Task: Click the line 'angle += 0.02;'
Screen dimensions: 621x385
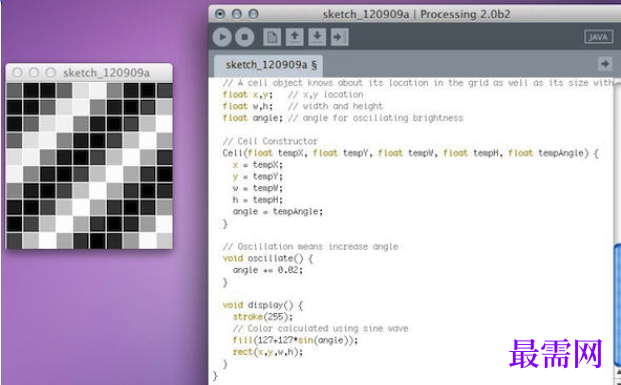Action: click(x=268, y=270)
